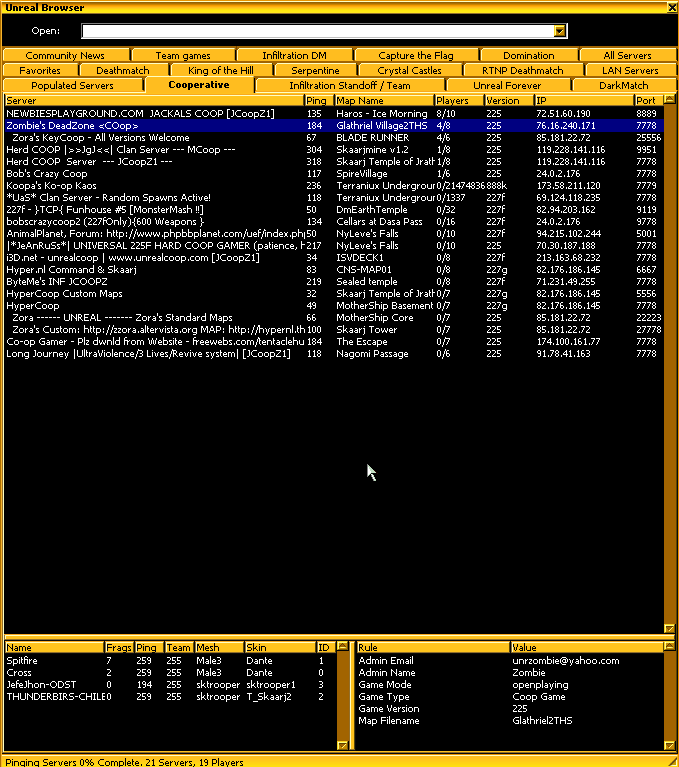
Task: Sort servers by the Ping column
Action: pos(317,101)
